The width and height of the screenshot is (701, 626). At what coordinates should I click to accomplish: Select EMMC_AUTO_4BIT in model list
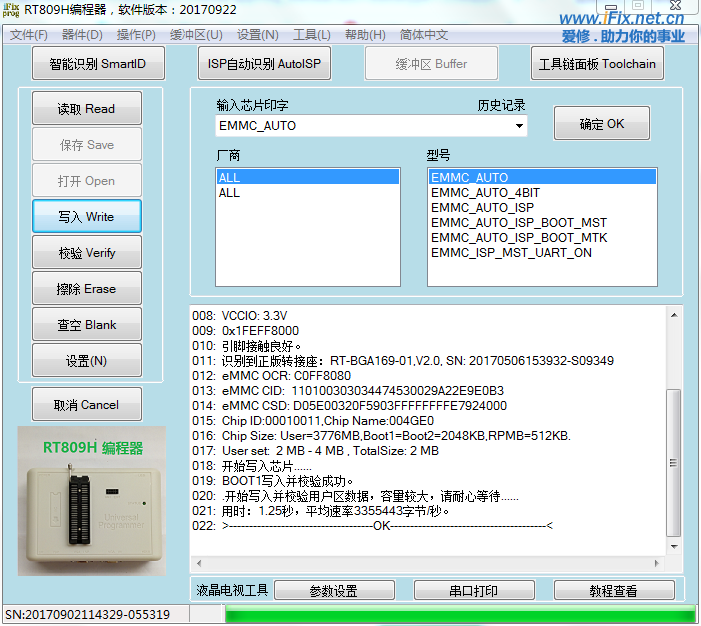point(485,193)
